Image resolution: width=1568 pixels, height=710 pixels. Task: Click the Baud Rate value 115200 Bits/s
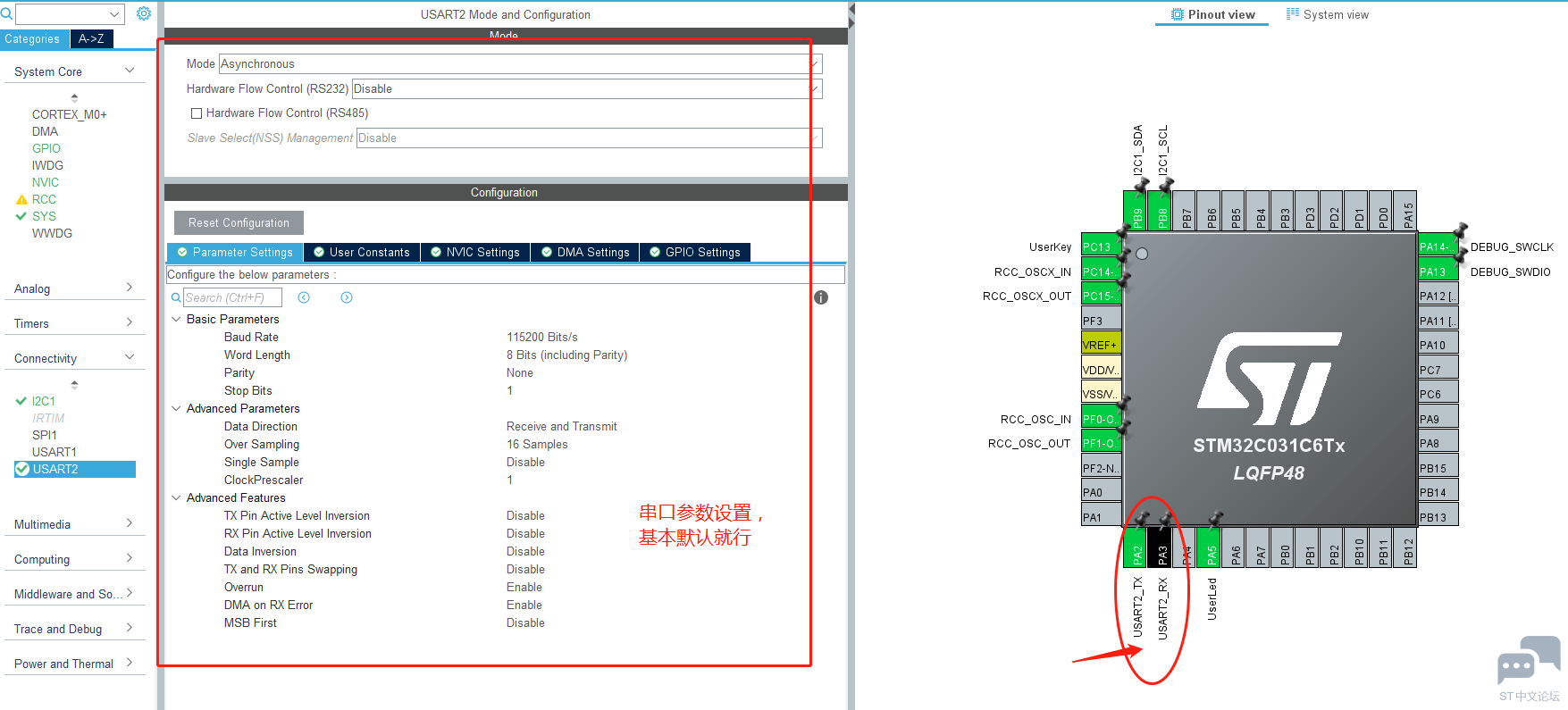(542, 337)
